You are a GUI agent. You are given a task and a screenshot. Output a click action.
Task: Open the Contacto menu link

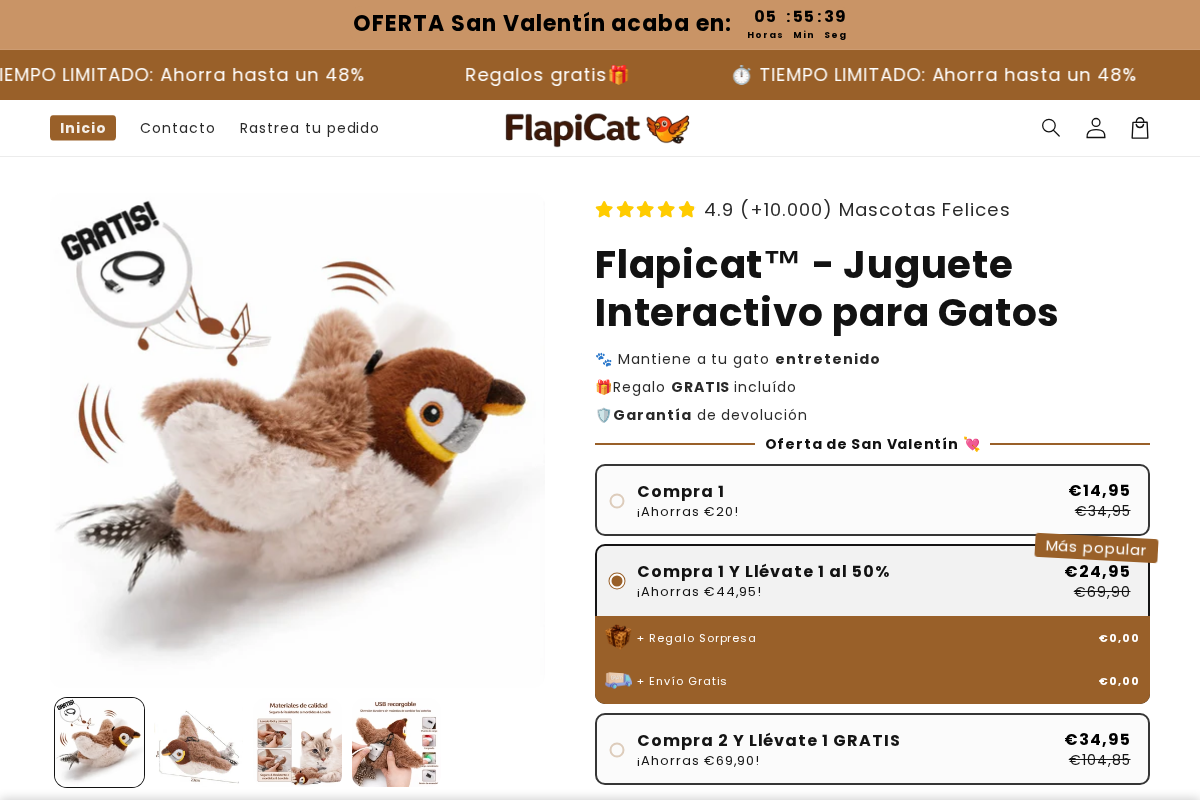[178, 128]
